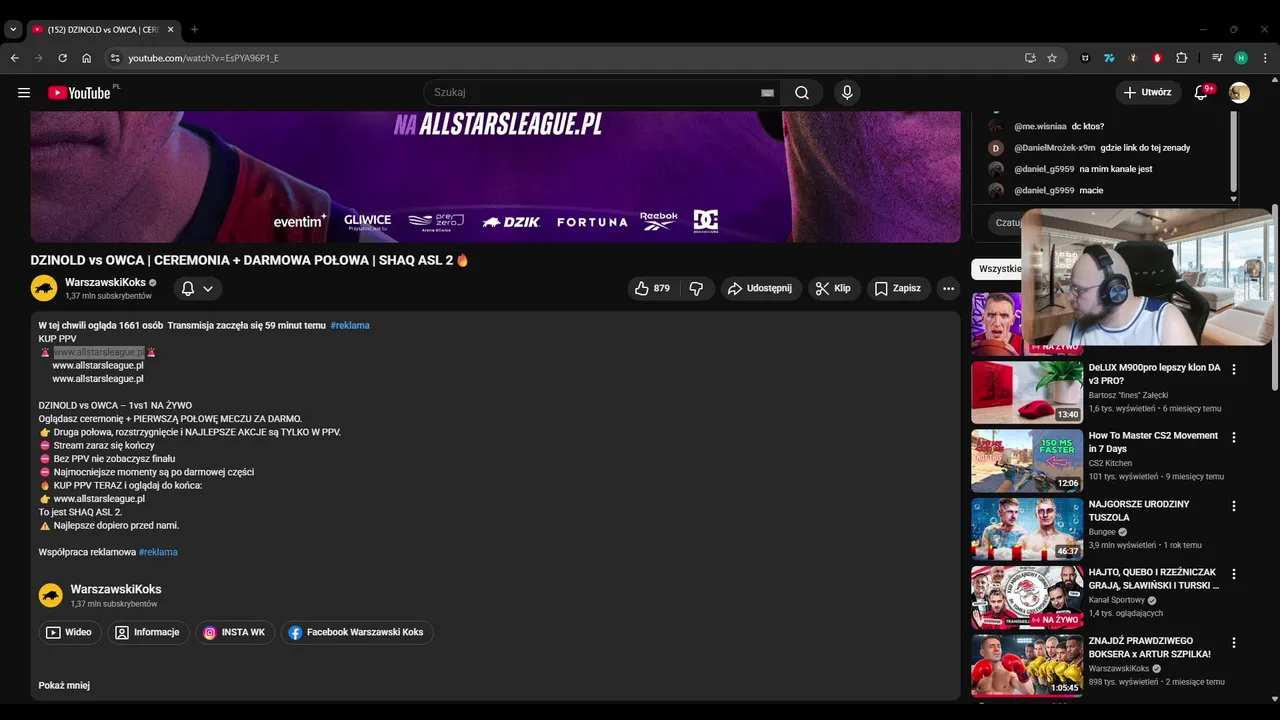Open YouTube notifications bell
Viewport: 1280px width, 720px height.
[1201, 93]
